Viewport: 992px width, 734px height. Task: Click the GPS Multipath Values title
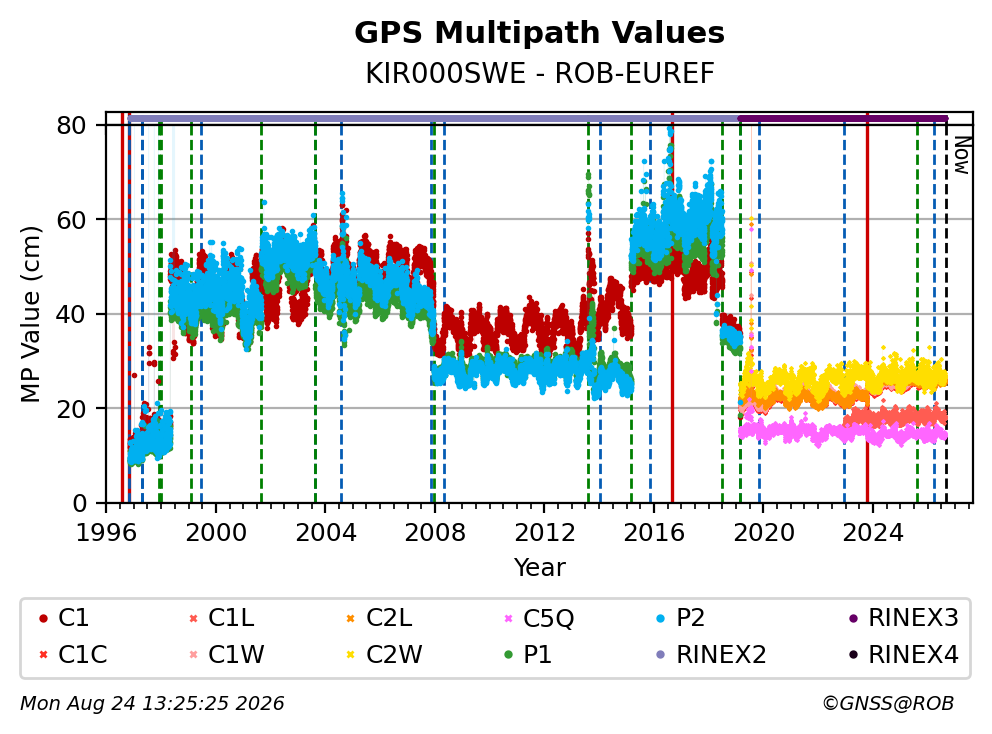539,33
